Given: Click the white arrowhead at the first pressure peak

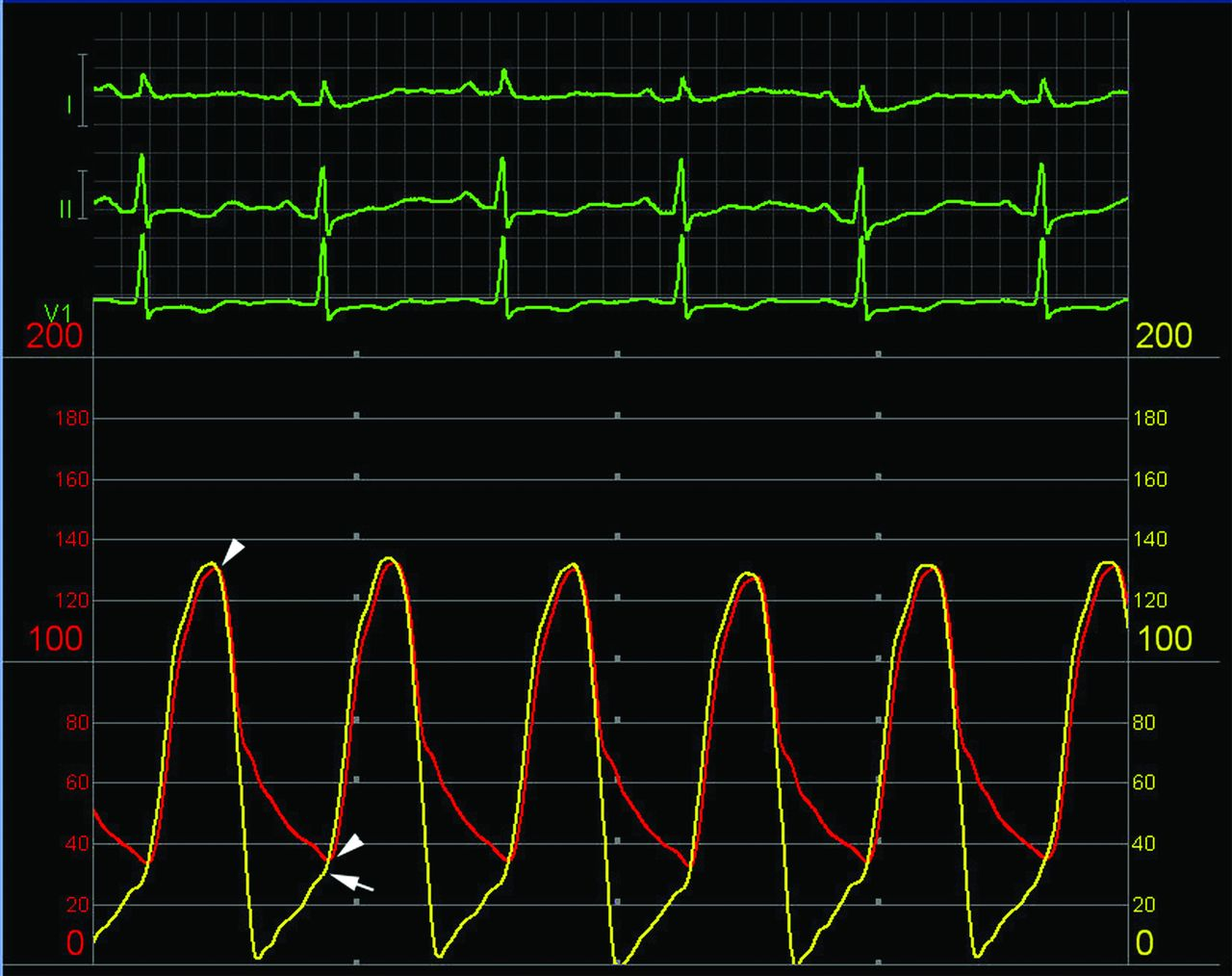Looking at the screenshot, I should [233, 552].
